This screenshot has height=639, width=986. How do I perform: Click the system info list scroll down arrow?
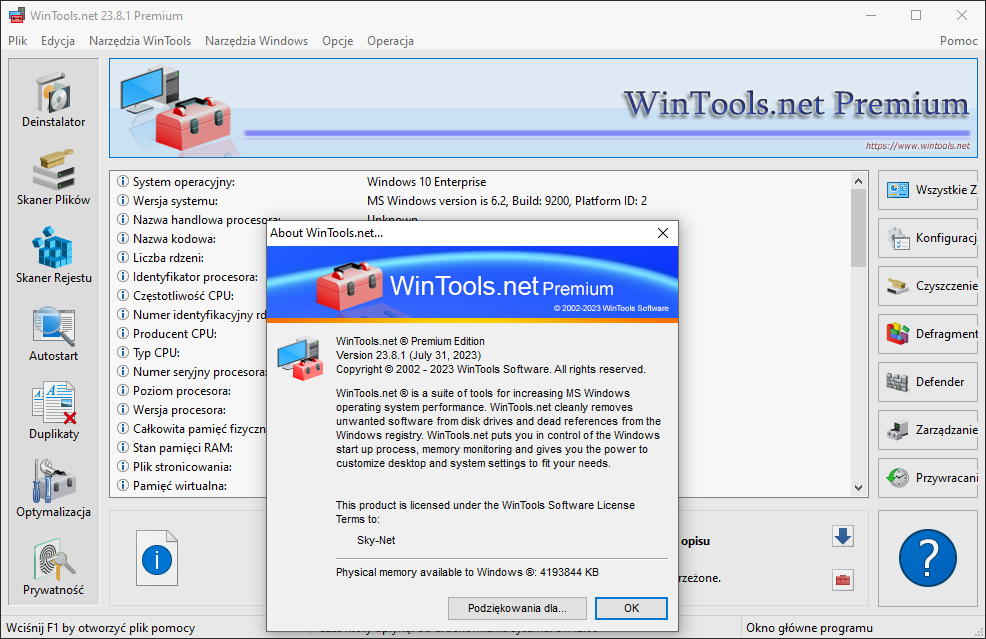pos(858,487)
